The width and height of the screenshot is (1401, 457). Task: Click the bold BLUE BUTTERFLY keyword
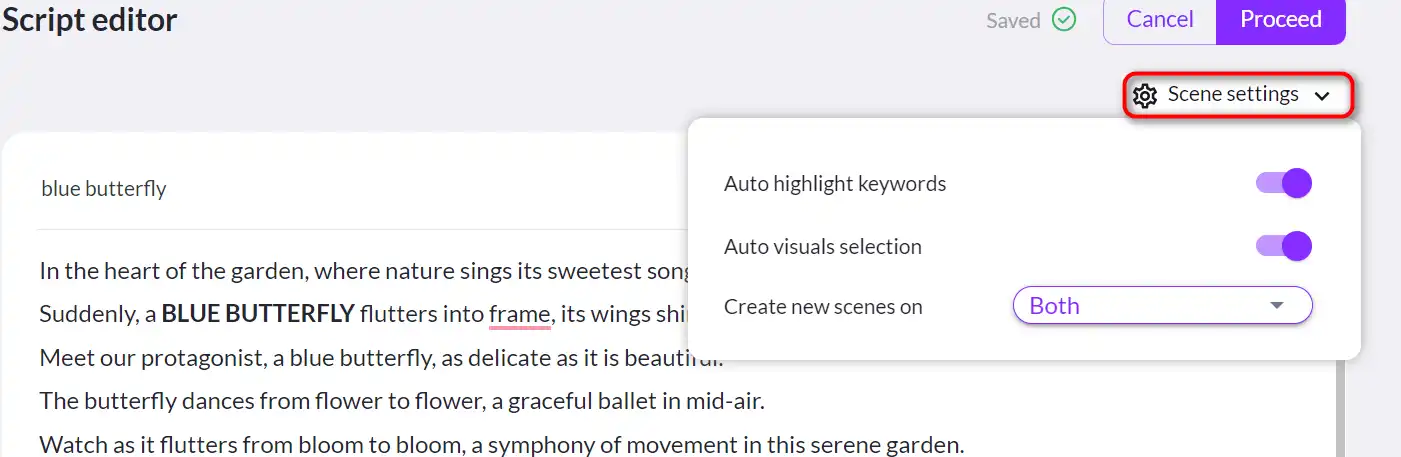coord(258,314)
